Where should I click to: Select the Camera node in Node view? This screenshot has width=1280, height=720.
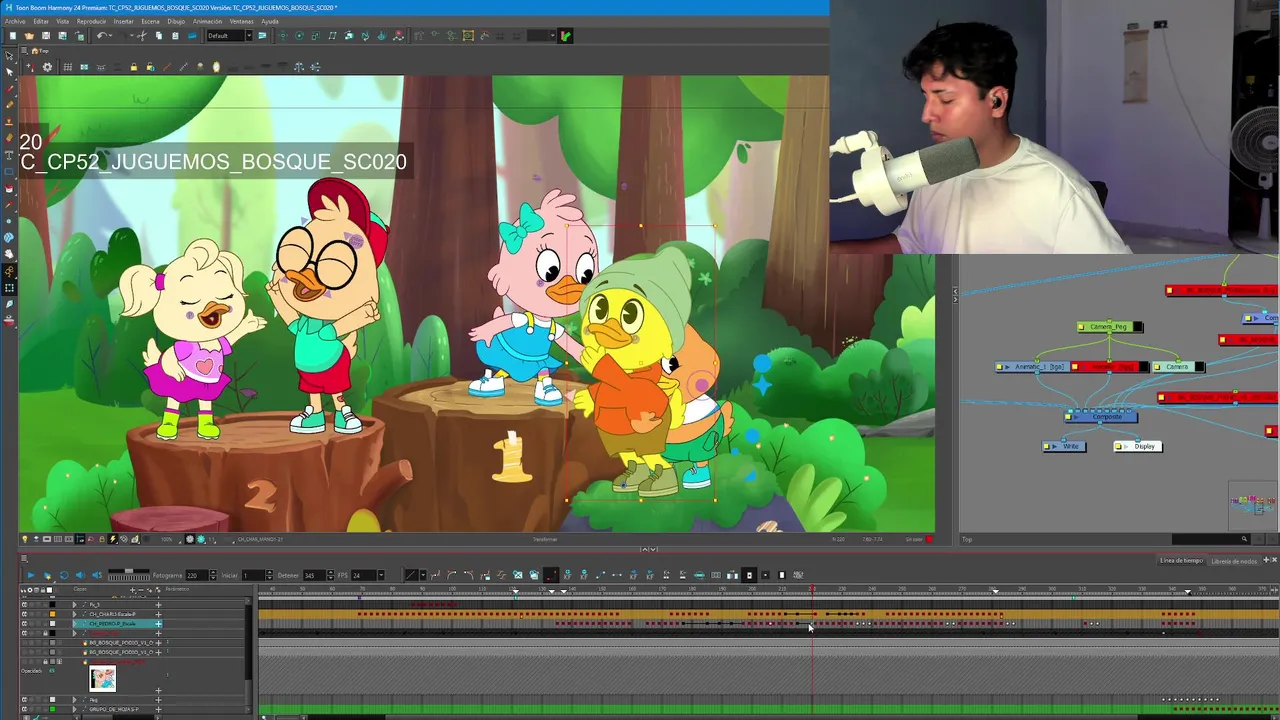tap(1179, 367)
